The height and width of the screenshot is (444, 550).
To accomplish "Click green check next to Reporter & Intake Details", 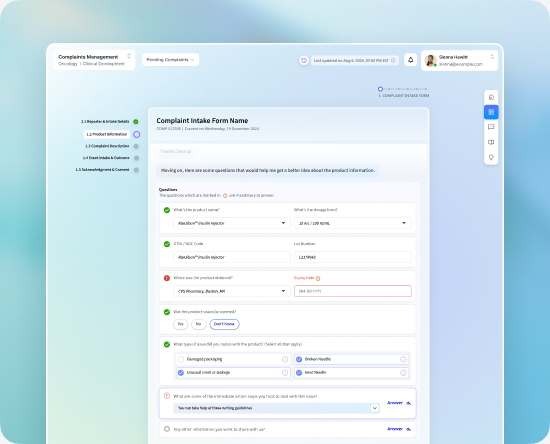I will [x=136, y=122].
